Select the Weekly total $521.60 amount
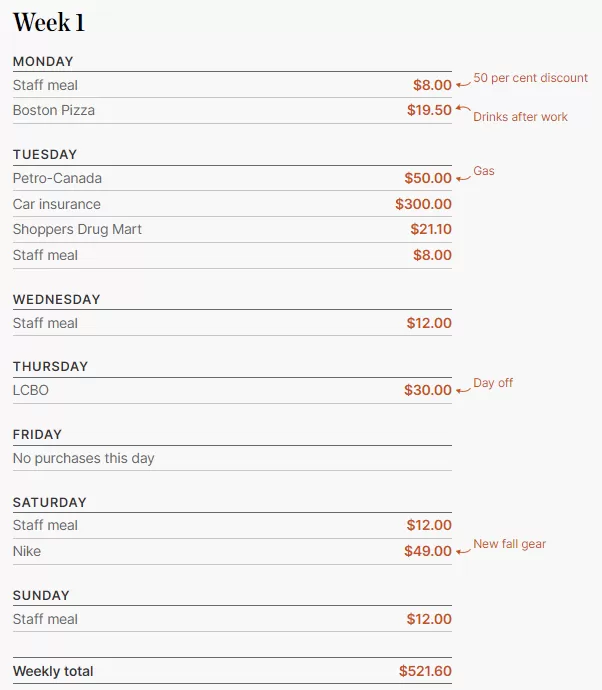 (425, 671)
